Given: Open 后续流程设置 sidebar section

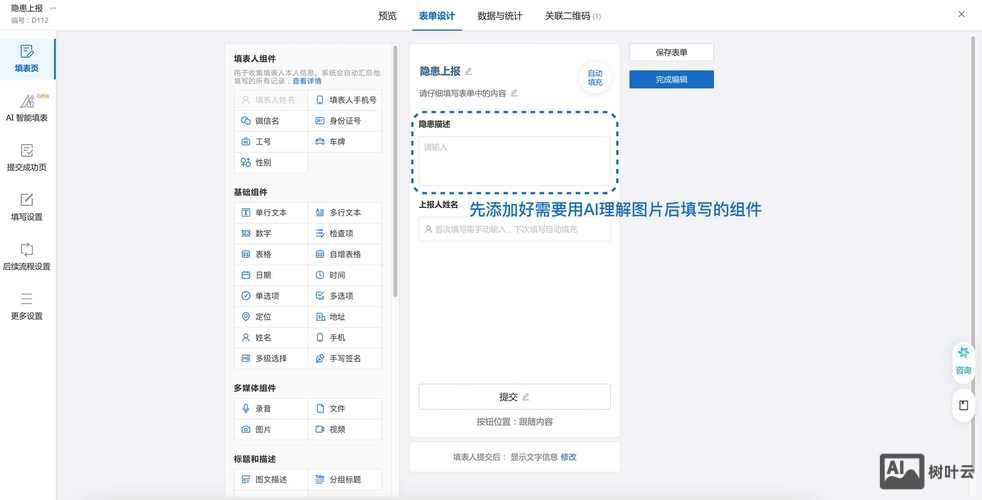Looking at the screenshot, I should click(27, 257).
